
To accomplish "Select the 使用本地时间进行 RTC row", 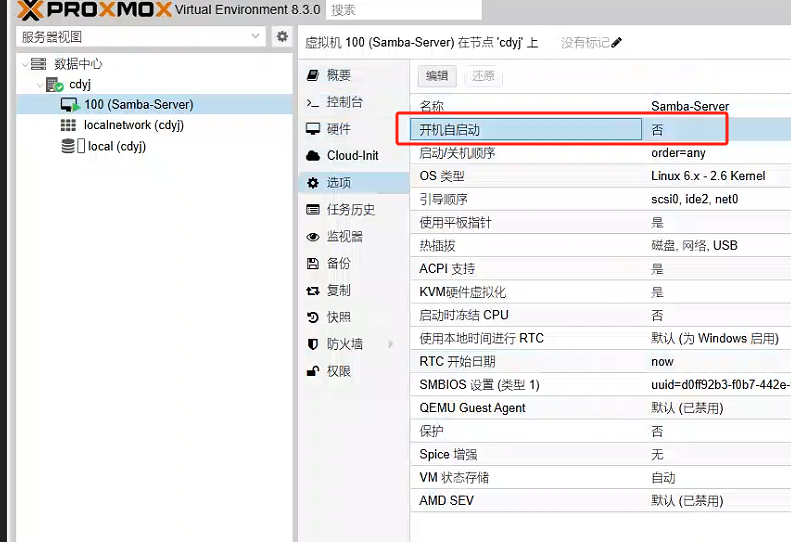I will pos(600,338).
